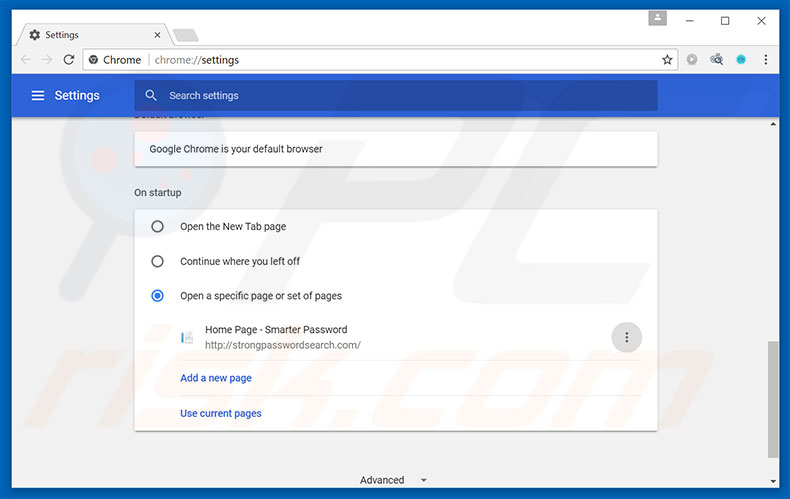Select Continue where you left off
Image resolution: width=790 pixels, height=499 pixels.
[x=157, y=261]
